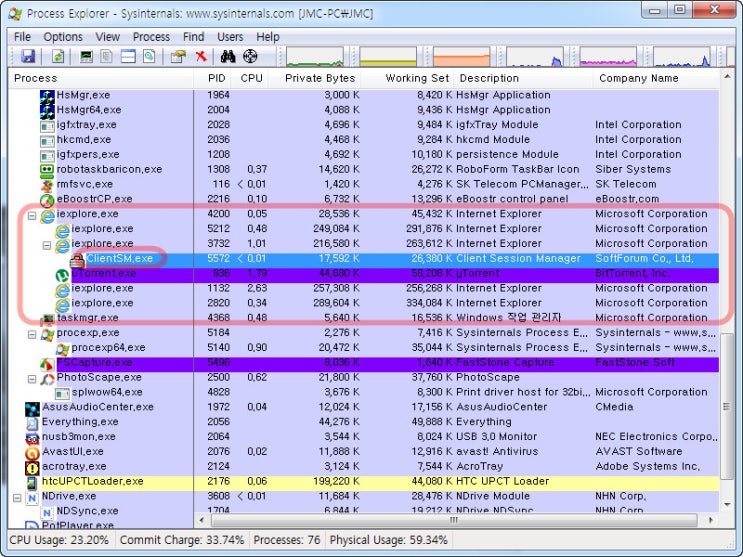
Task: Open the Options menu
Action: 63,37
